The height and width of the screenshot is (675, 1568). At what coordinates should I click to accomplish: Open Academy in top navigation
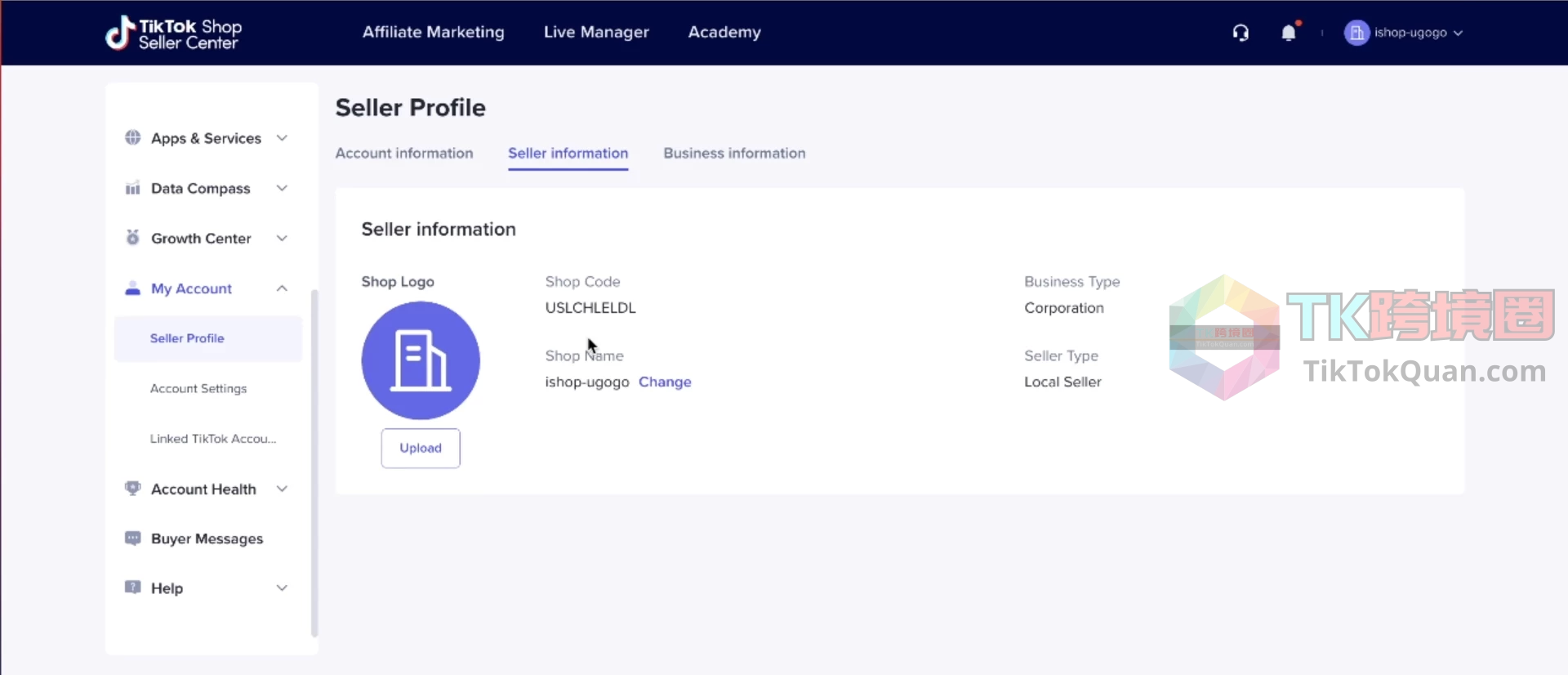(x=724, y=32)
